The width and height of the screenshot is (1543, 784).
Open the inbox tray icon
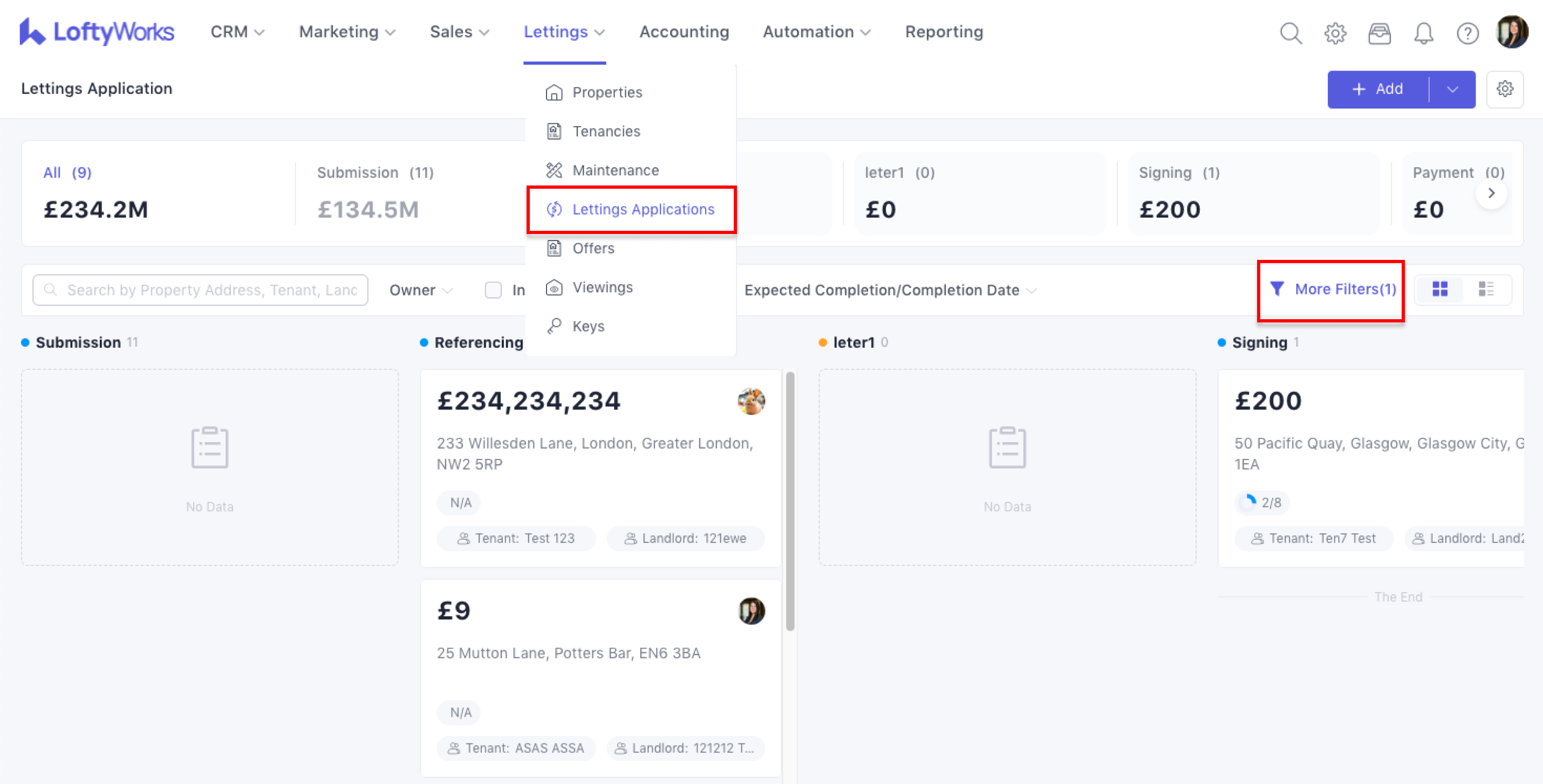(x=1379, y=33)
